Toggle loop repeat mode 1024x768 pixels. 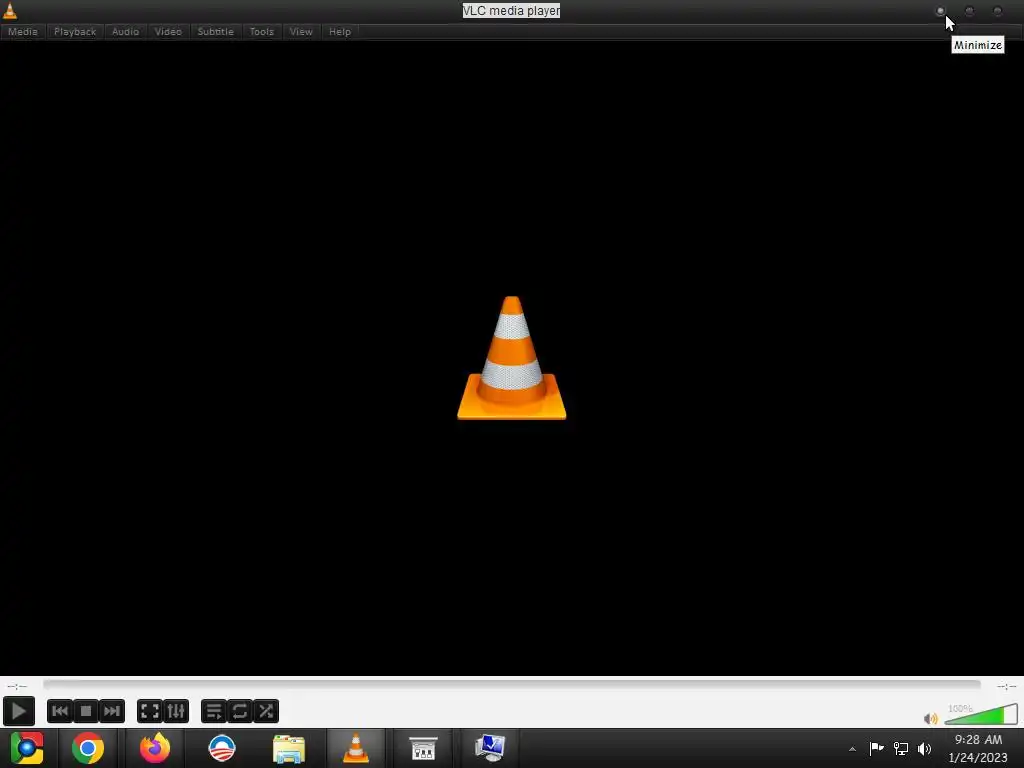point(240,711)
